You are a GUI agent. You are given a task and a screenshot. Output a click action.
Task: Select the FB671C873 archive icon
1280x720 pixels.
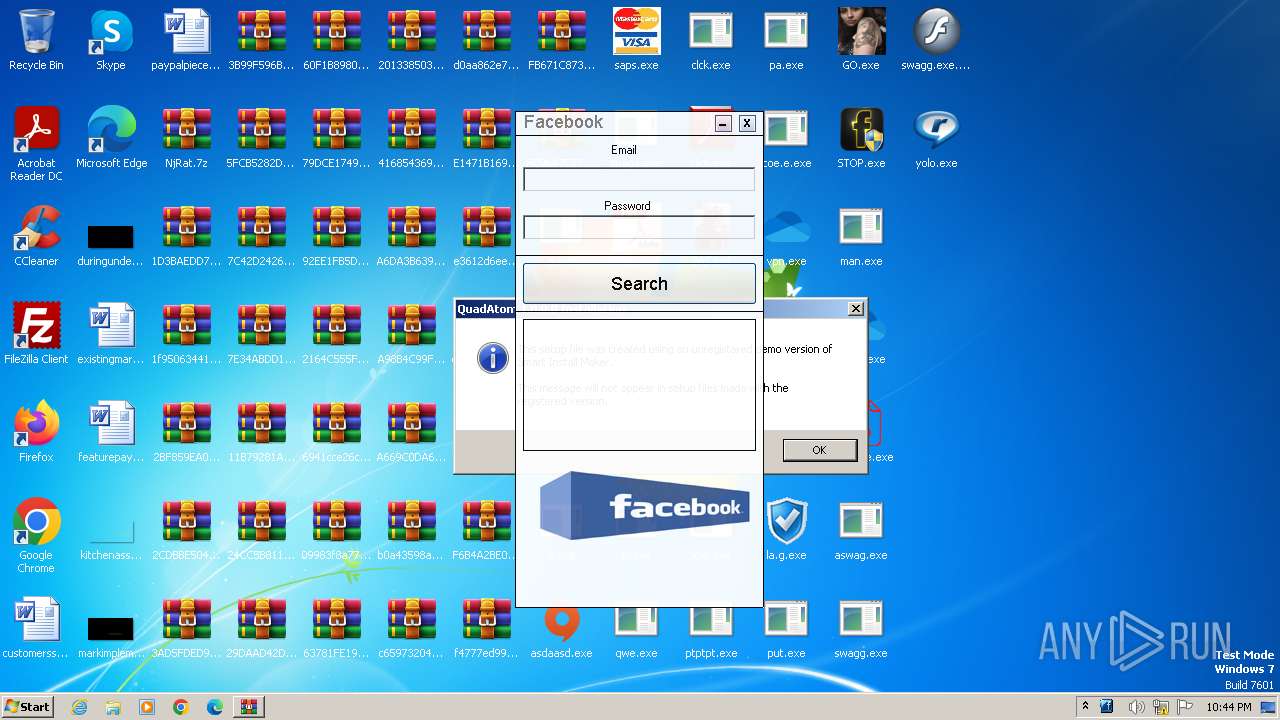point(561,40)
